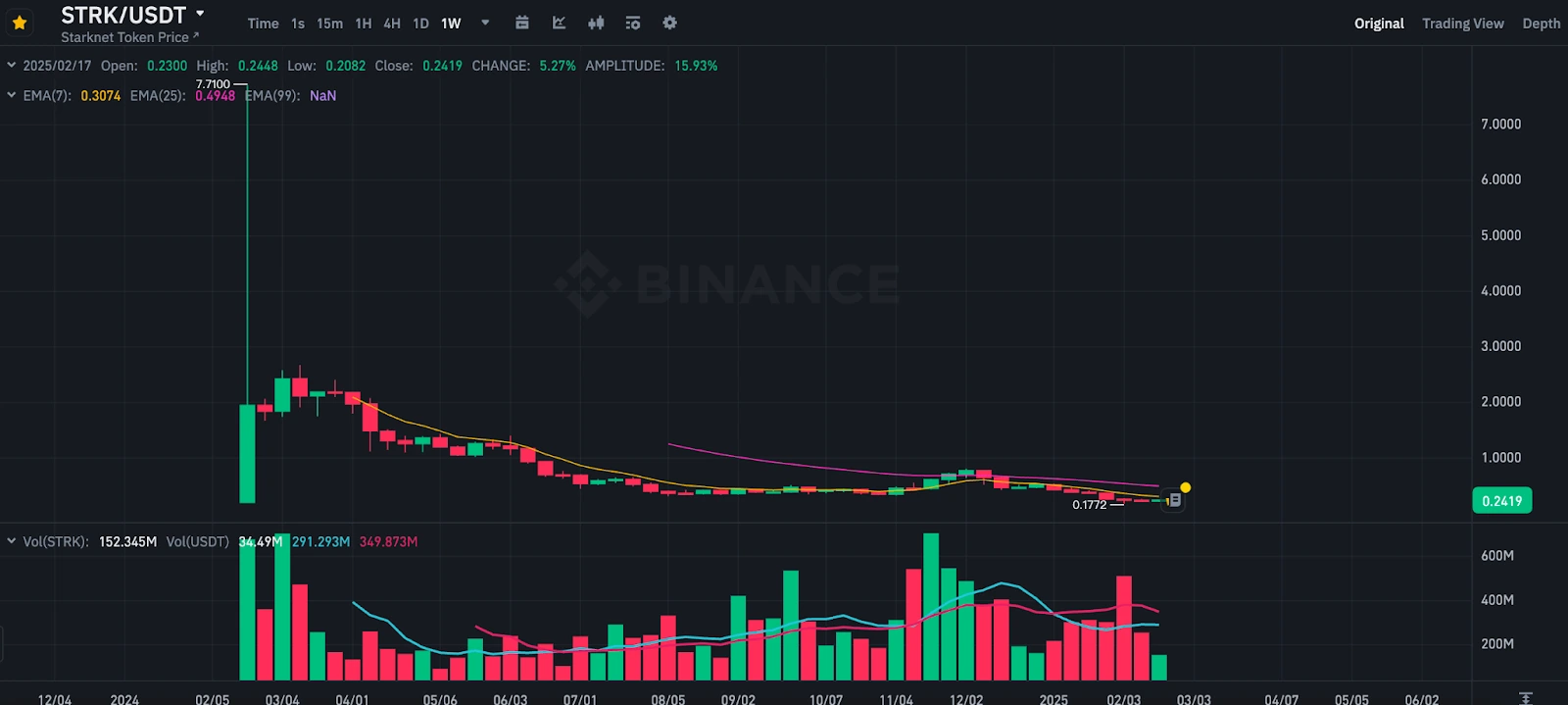Switch to the Depth chart
The image size is (1568, 705).
tap(1541, 24)
